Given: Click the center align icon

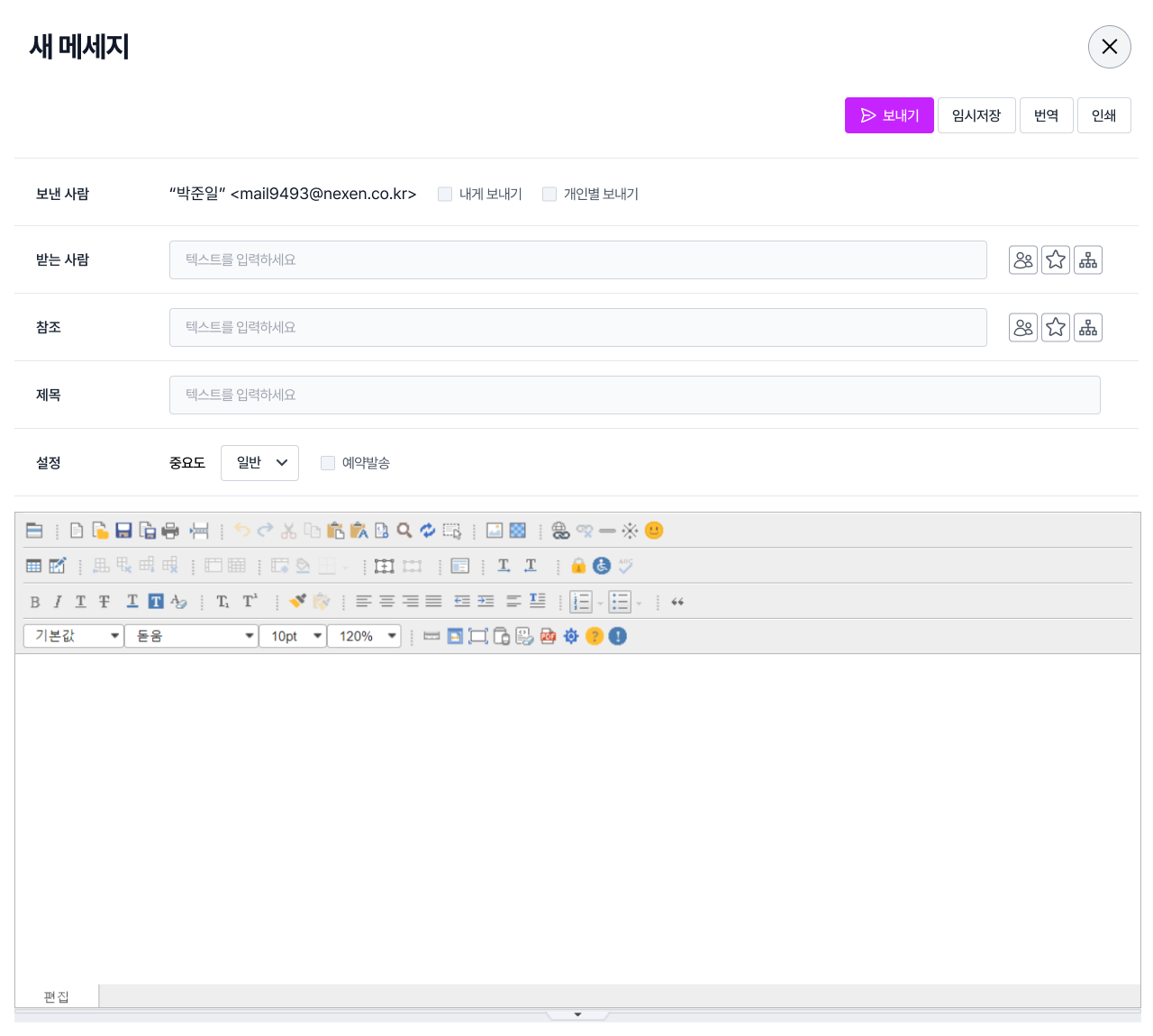Looking at the screenshot, I should [x=386, y=602].
